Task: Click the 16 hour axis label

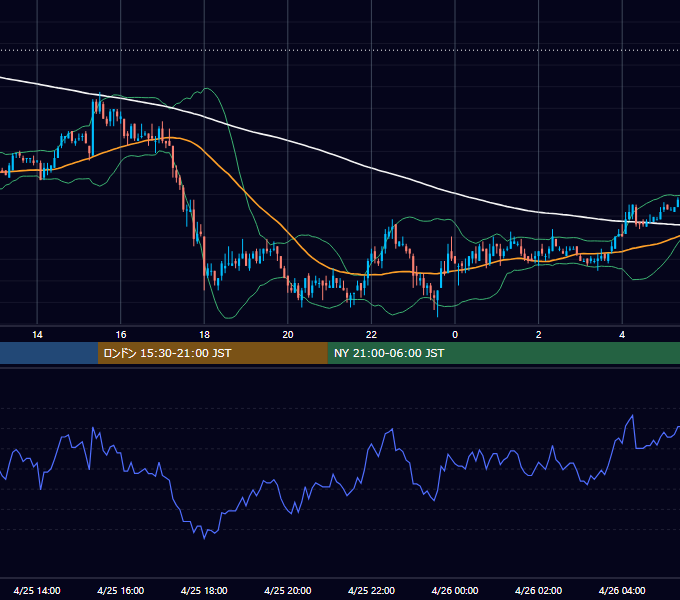Action: (x=121, y=335)
